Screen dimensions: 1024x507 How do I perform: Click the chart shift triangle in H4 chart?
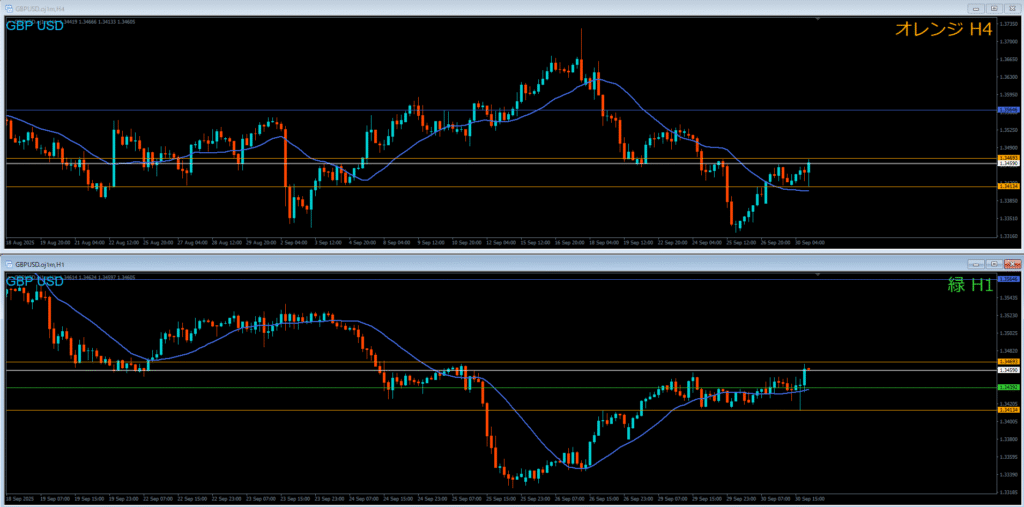[818, 19]
